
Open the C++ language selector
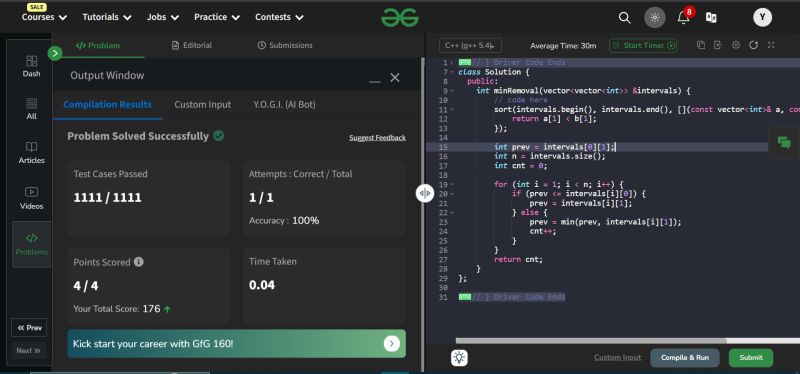coord(470,45)
